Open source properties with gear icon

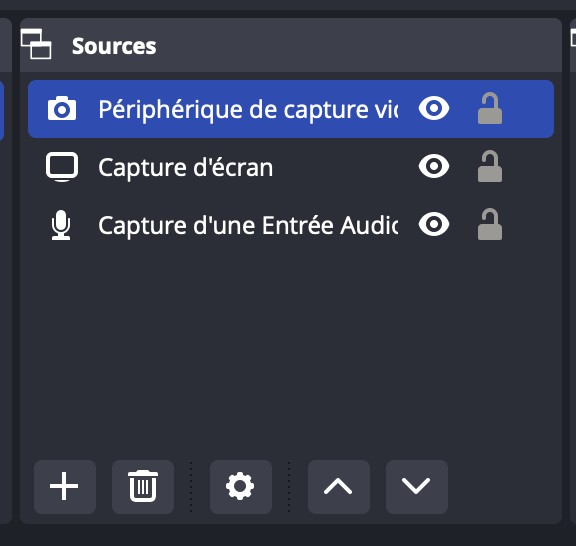[241, 486]
